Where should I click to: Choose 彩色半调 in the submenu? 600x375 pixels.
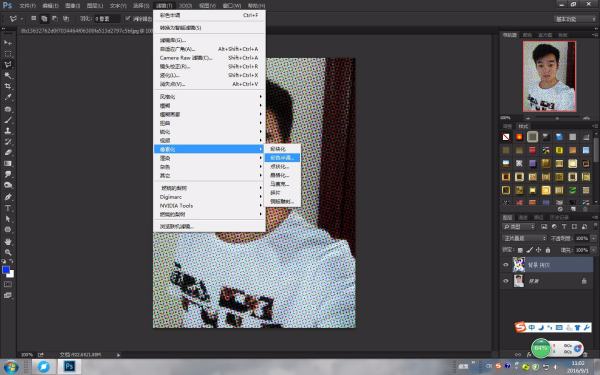click(x=282, y=158)
